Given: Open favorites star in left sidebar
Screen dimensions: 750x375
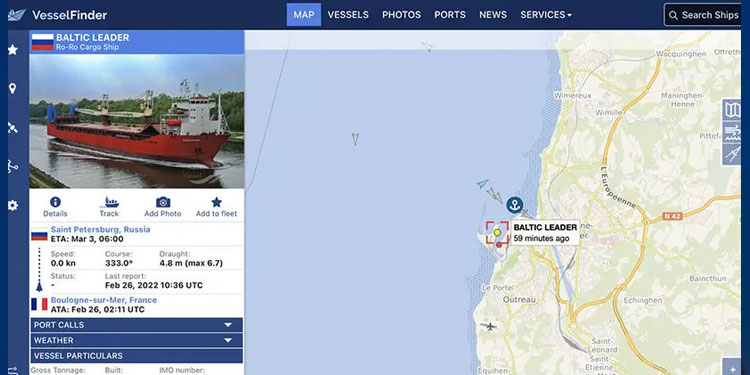Looking at the screenshot, I should coord(13,50).
